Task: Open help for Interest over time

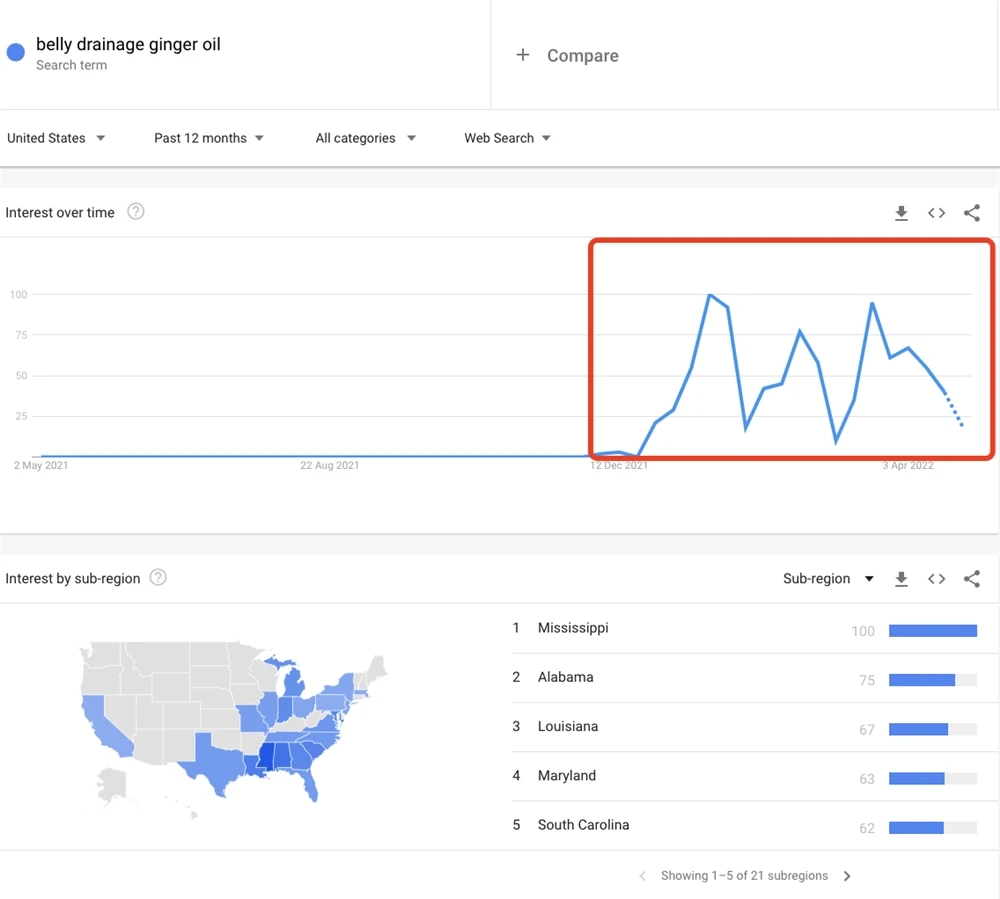Action: (136, 212)
